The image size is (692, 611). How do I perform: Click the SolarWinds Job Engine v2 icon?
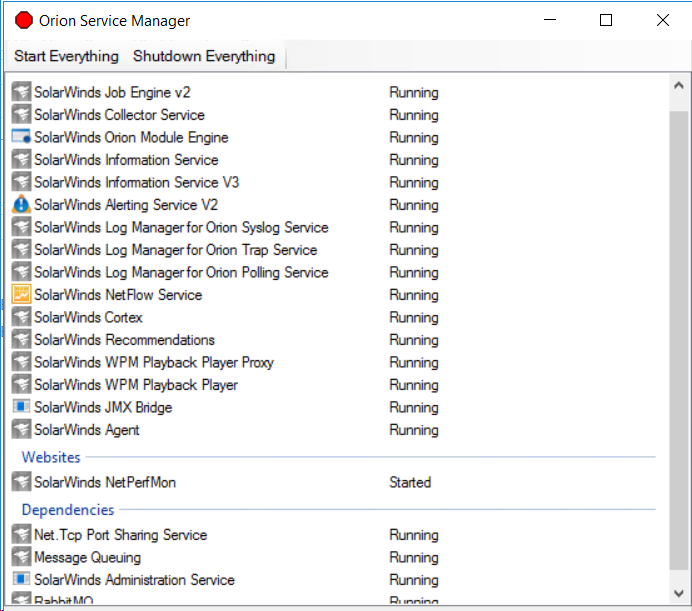22,92
